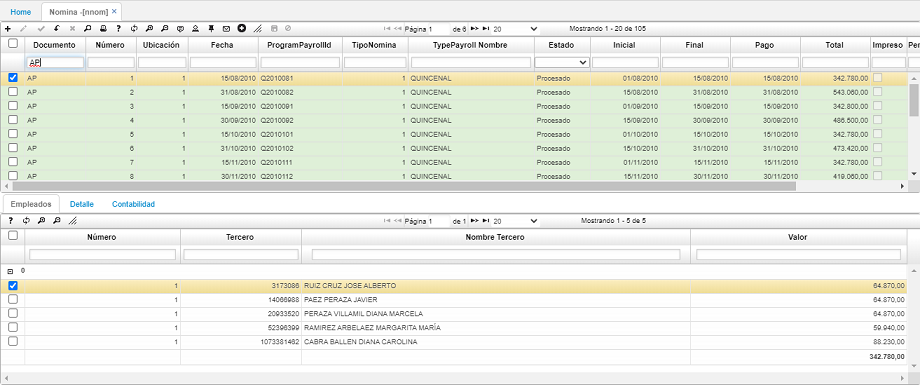The image size is (920, 387).
Task: Sort by the Nombre Tercero column header
Action: pos(496,237)
